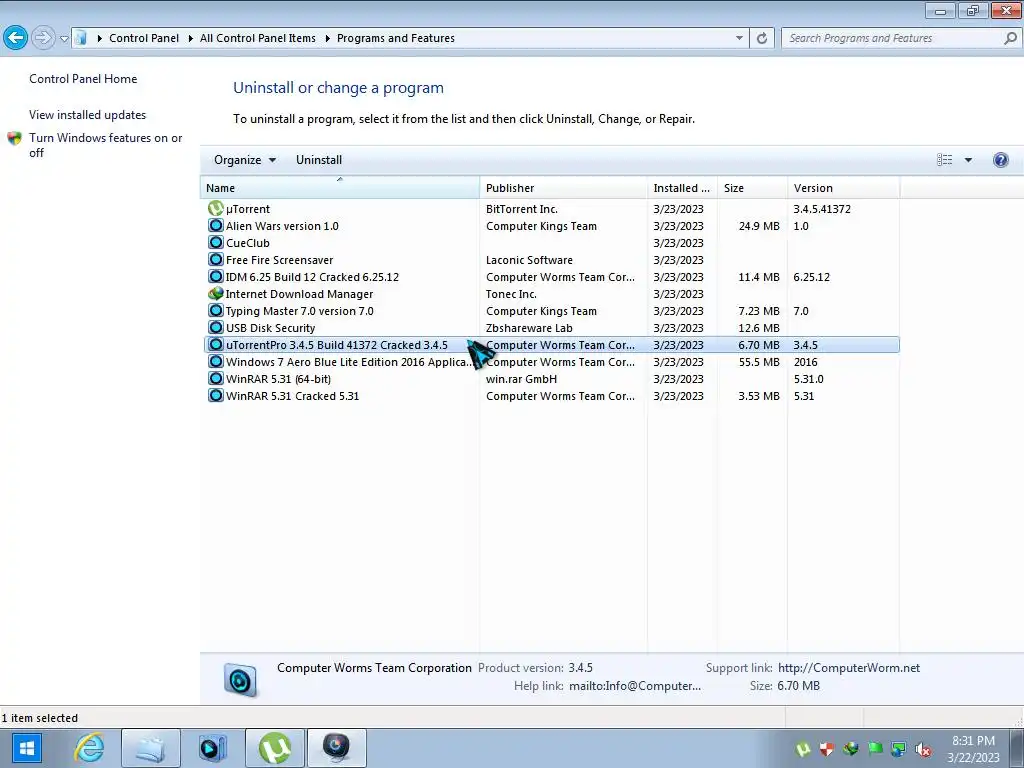Click the 5.31.0 version cell

(x=808, y=379)
